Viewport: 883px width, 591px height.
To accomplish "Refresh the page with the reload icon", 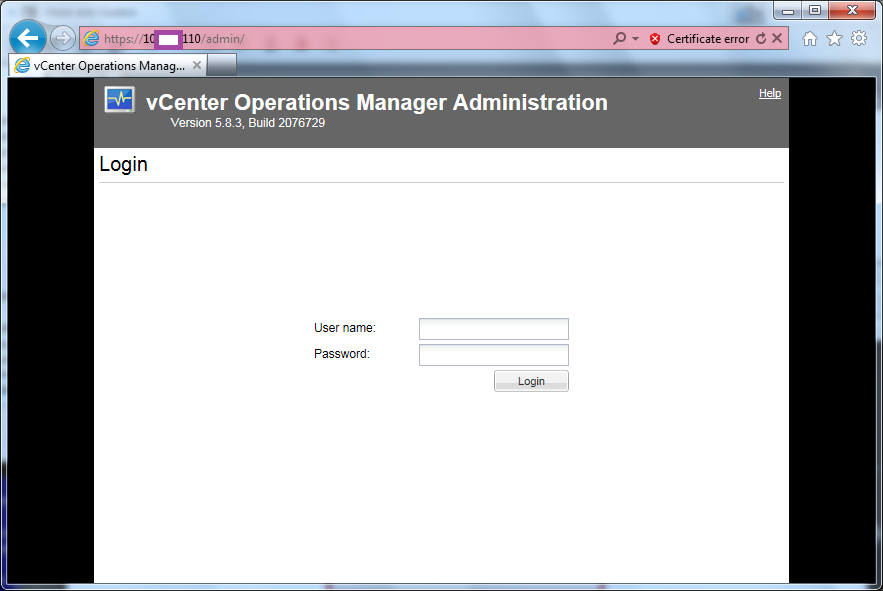I will 761,38.
